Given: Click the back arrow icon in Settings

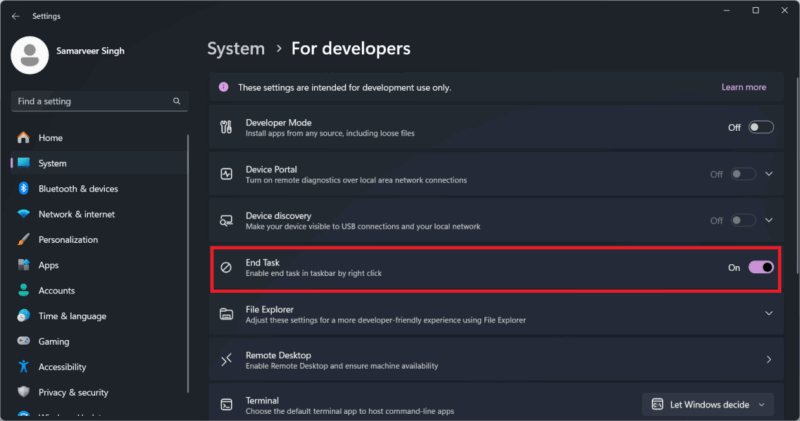Looking at the screenshot, I should point(15,16).
